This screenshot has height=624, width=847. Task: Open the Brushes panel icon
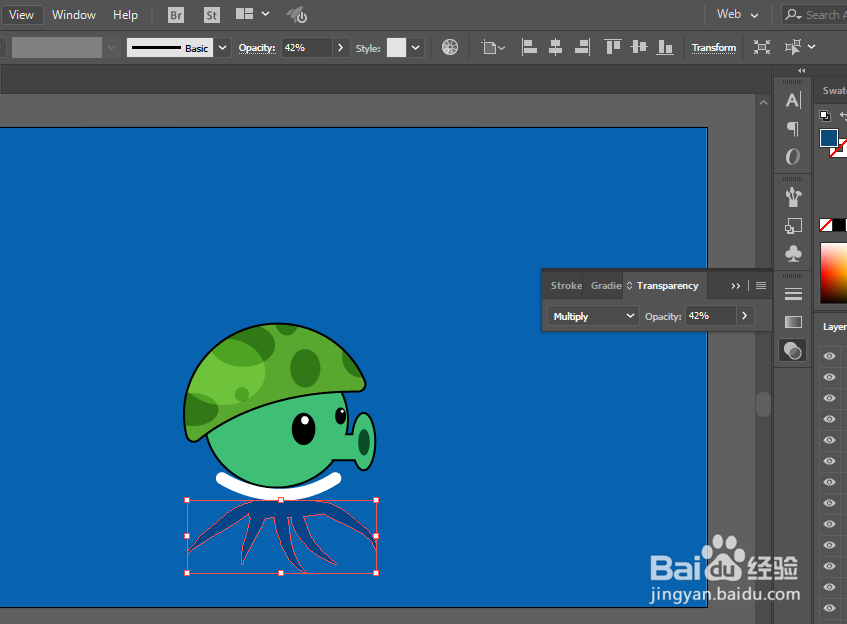tap(793, 197)
